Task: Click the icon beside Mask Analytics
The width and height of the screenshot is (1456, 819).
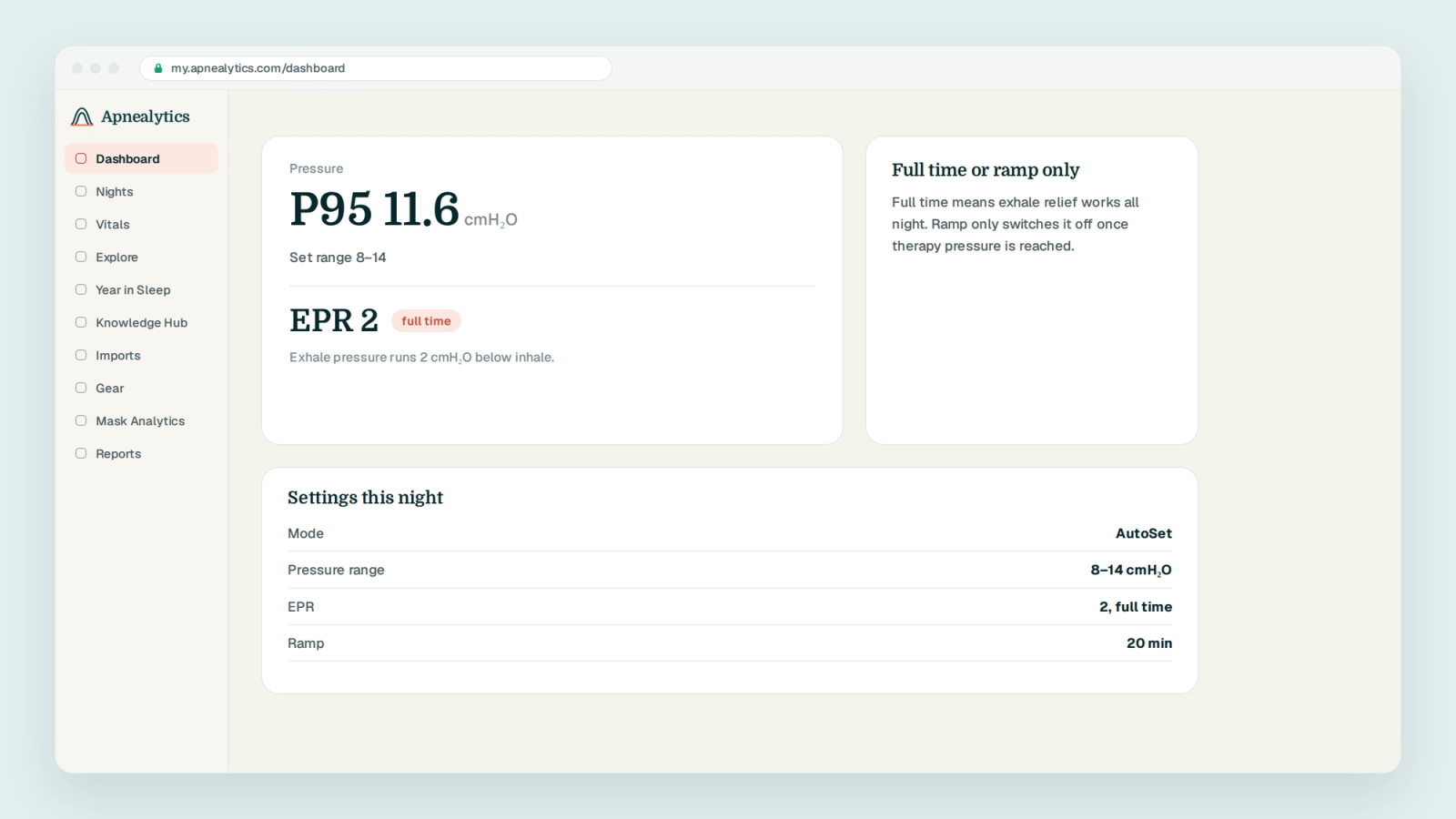Action: click(x=81, y=420)
